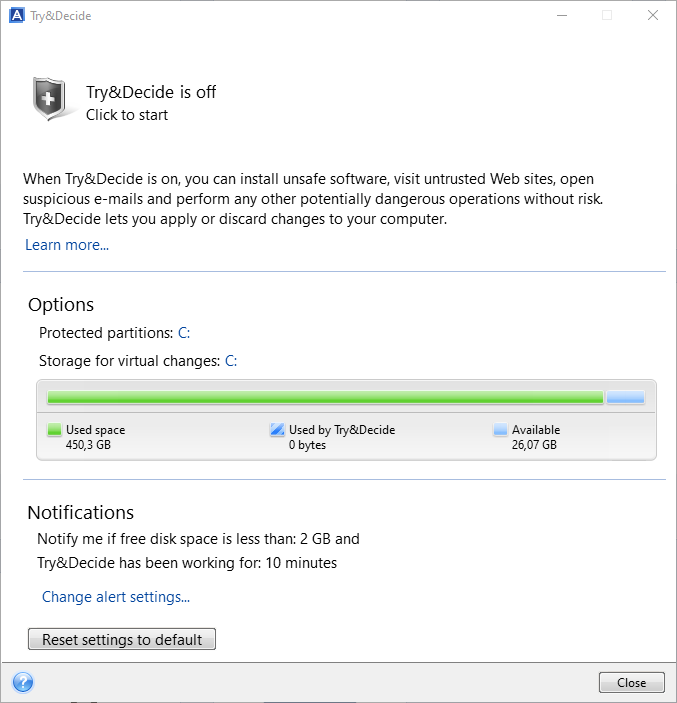
Task: Open the Learn more link
Action: [67, 245]
